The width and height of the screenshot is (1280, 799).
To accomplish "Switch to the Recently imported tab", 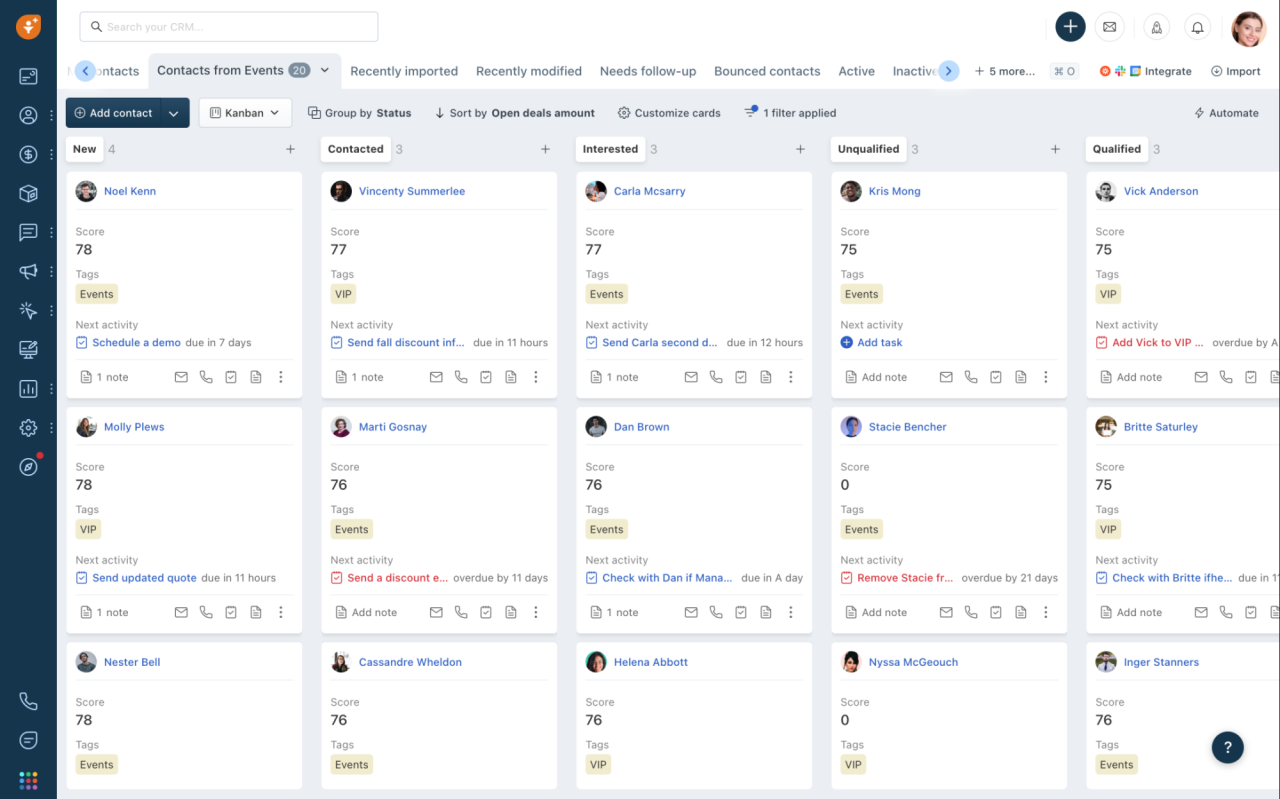I will pyautogui.click(x=404, y=71).
